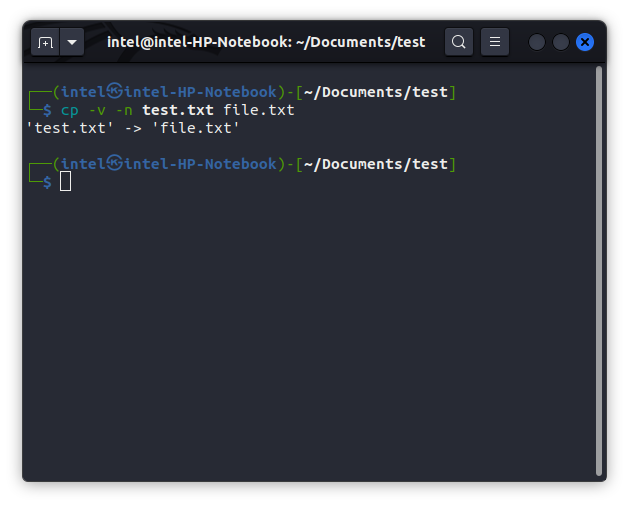Open the terminal search tool
Image resolution: width=629 pixels, height=506 pixels.
[x=458, y=42]
